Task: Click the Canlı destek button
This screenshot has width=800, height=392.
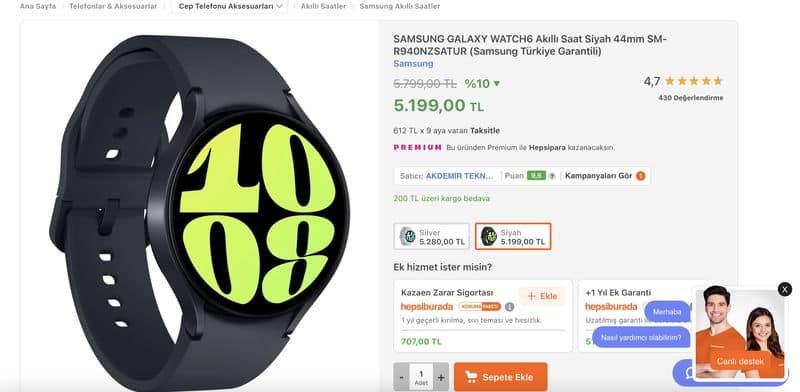Action: click(x=740, y=361)
